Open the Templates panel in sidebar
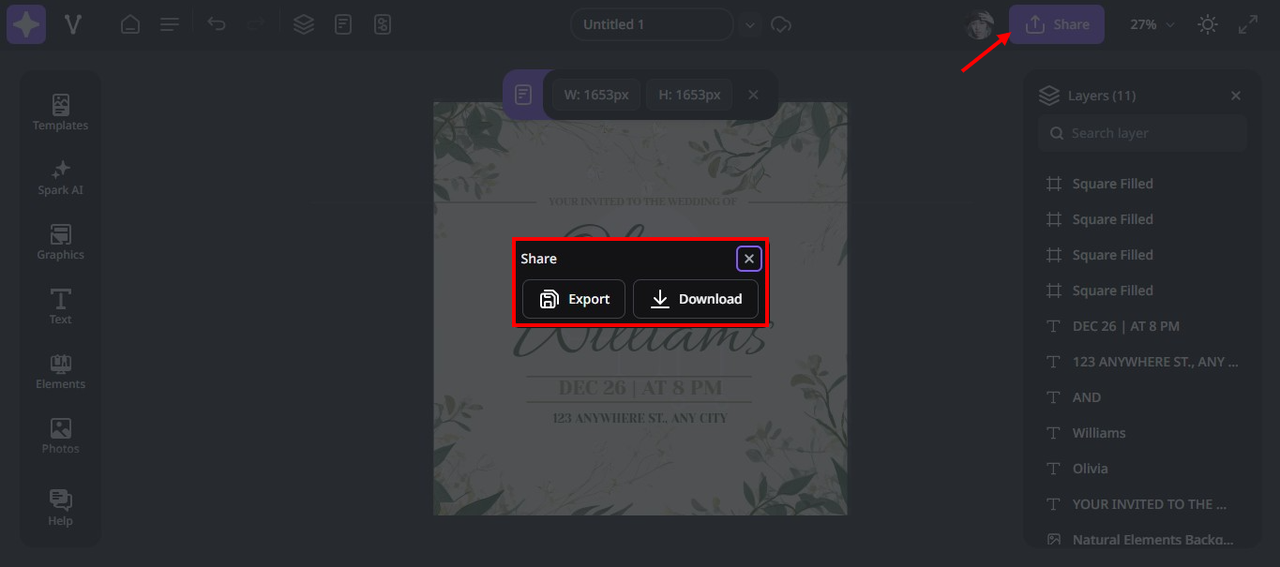Screen dimensions: 1280x567 pyautogui.click(x=60, y=112)
